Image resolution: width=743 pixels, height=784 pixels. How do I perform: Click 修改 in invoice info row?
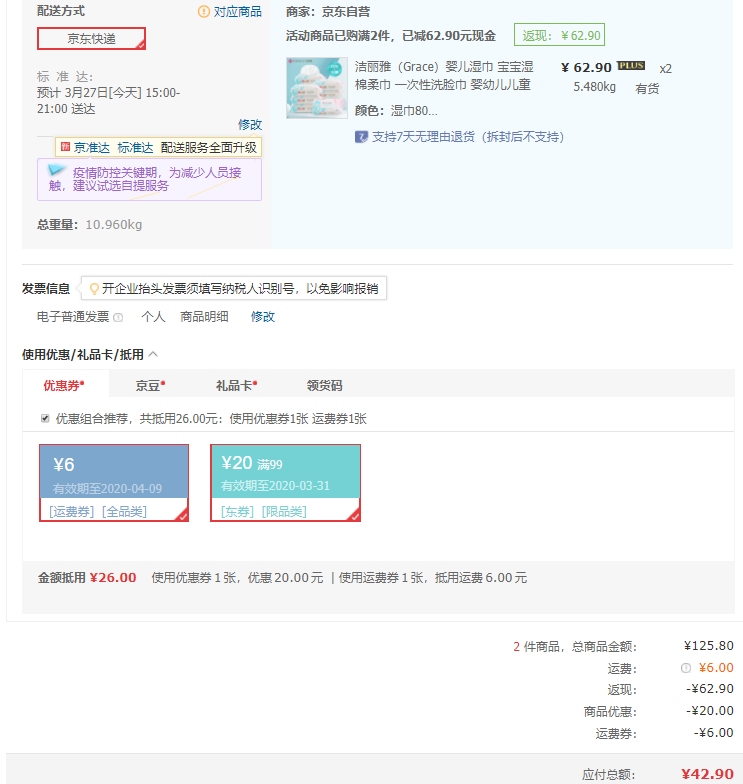click(263, 316)
